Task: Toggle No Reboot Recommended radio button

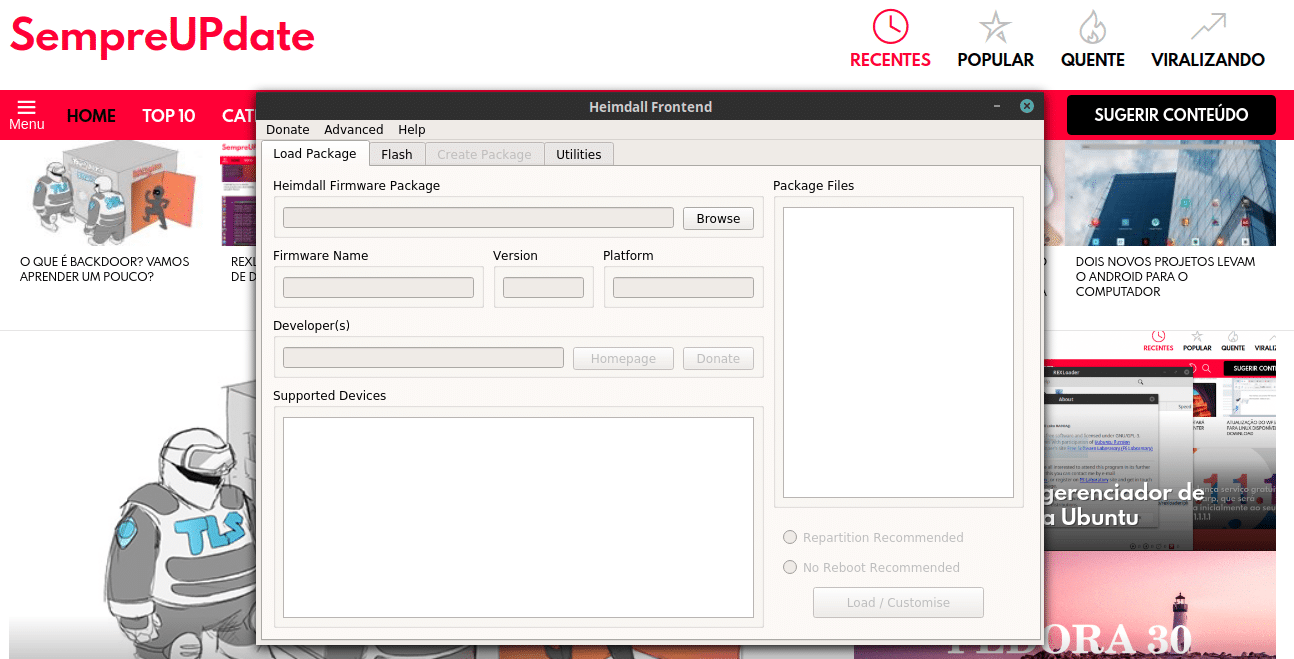Action: [790, 567]
